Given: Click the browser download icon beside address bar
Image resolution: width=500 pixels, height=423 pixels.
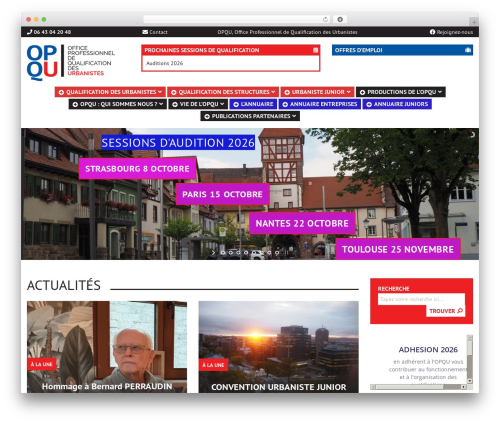Looking at the screenshot, I should pos(340,19).
